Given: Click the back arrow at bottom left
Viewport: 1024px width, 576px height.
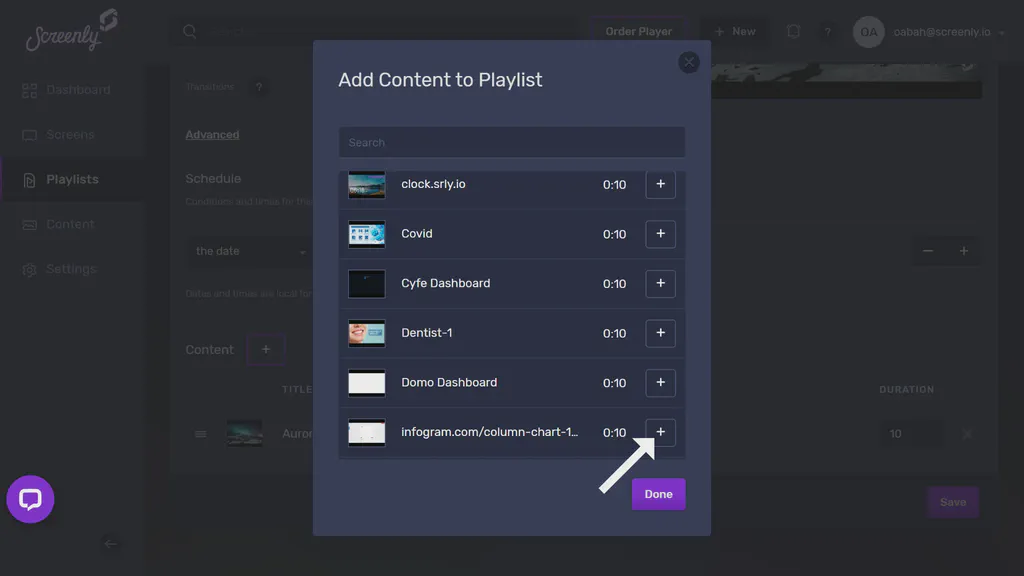Looking at the screenshot, I should tap(110, 544).
